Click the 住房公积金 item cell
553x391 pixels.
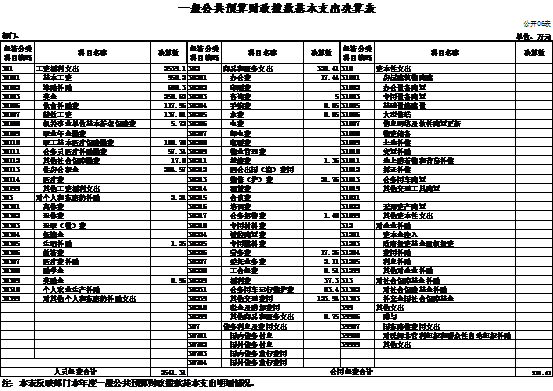[93, 170]
